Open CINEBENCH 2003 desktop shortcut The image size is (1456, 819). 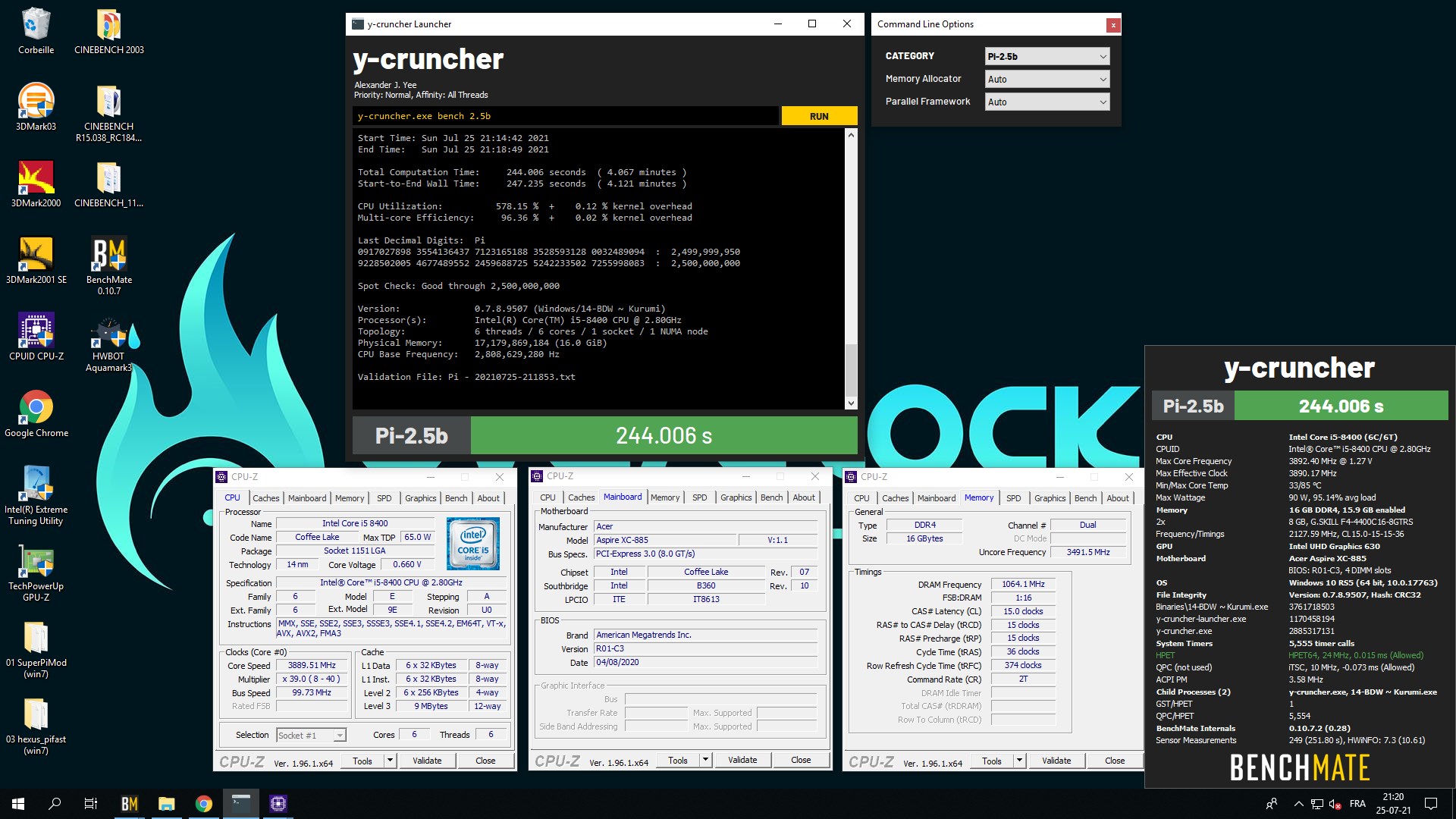108,30
